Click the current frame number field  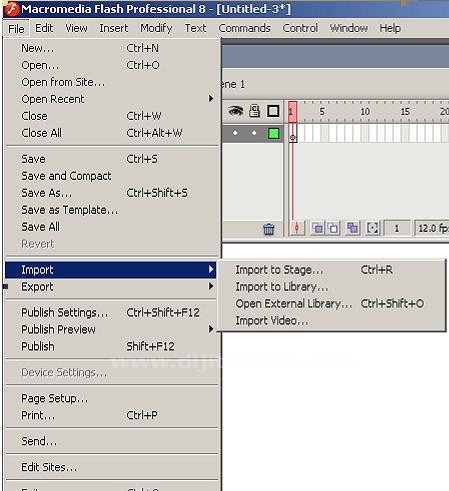click(397, 228)
